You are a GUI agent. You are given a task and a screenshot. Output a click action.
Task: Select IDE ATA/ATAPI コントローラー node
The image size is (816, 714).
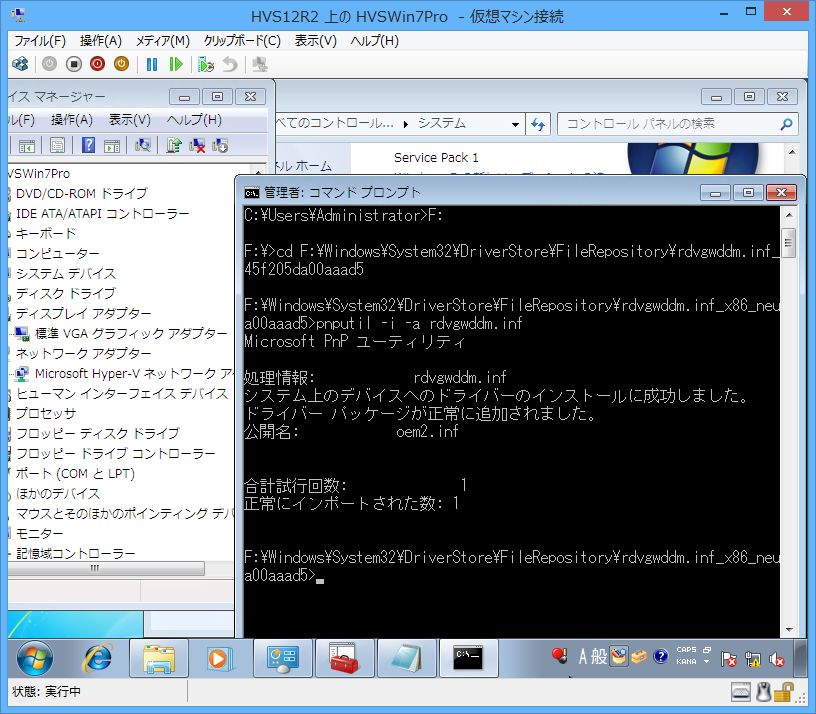[x=103, y=213]
